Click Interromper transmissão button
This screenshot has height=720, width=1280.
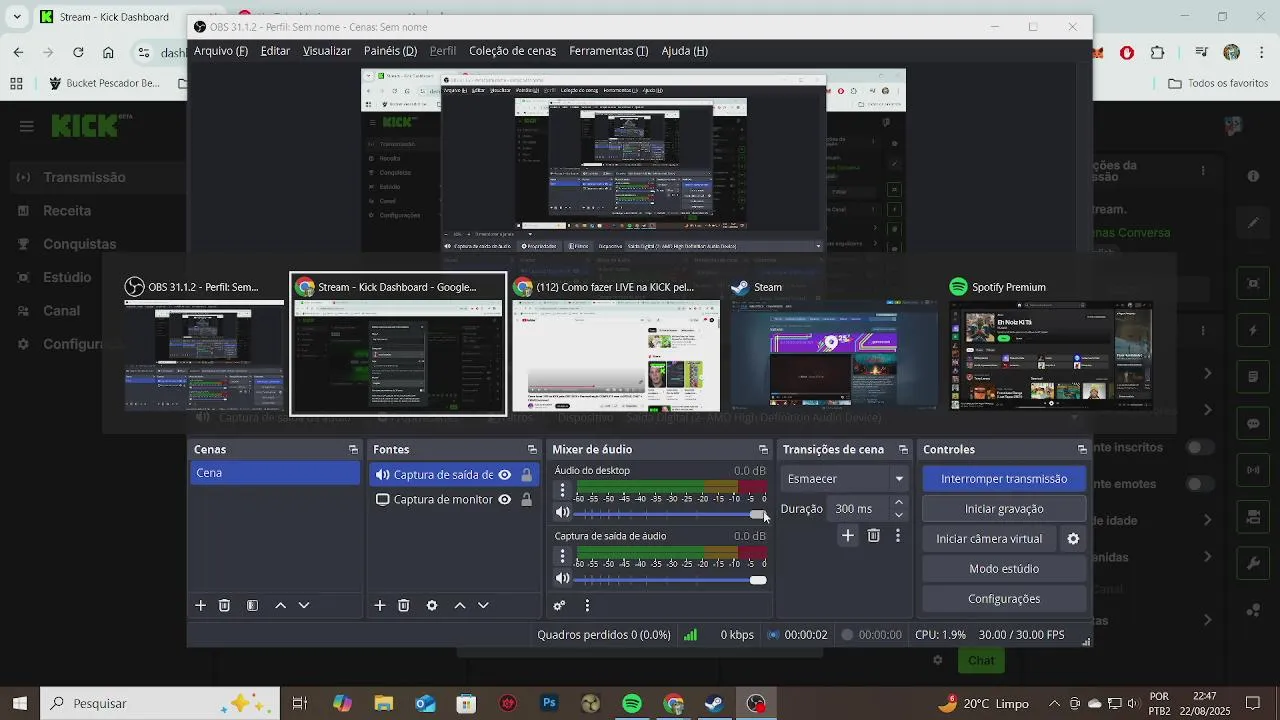pos(1004,479)
